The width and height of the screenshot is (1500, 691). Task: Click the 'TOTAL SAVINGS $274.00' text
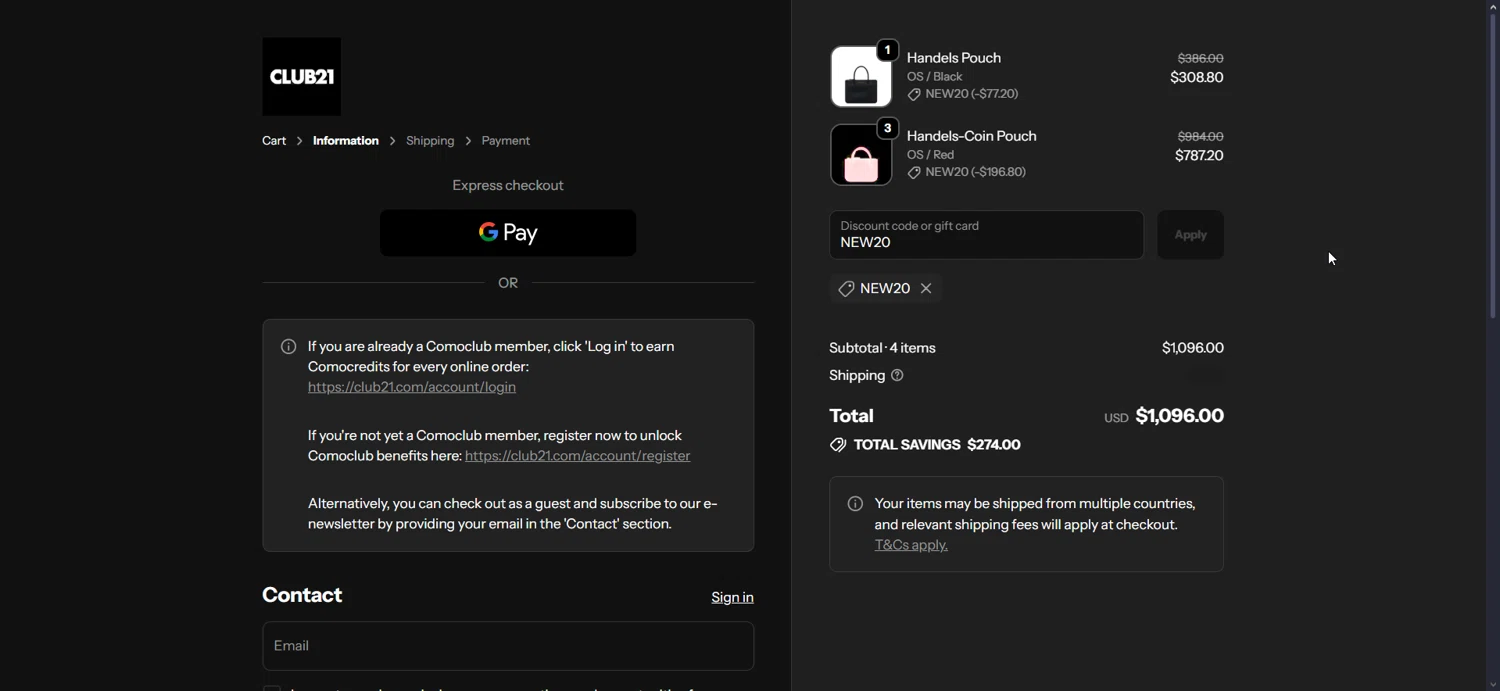pos(937,445)
